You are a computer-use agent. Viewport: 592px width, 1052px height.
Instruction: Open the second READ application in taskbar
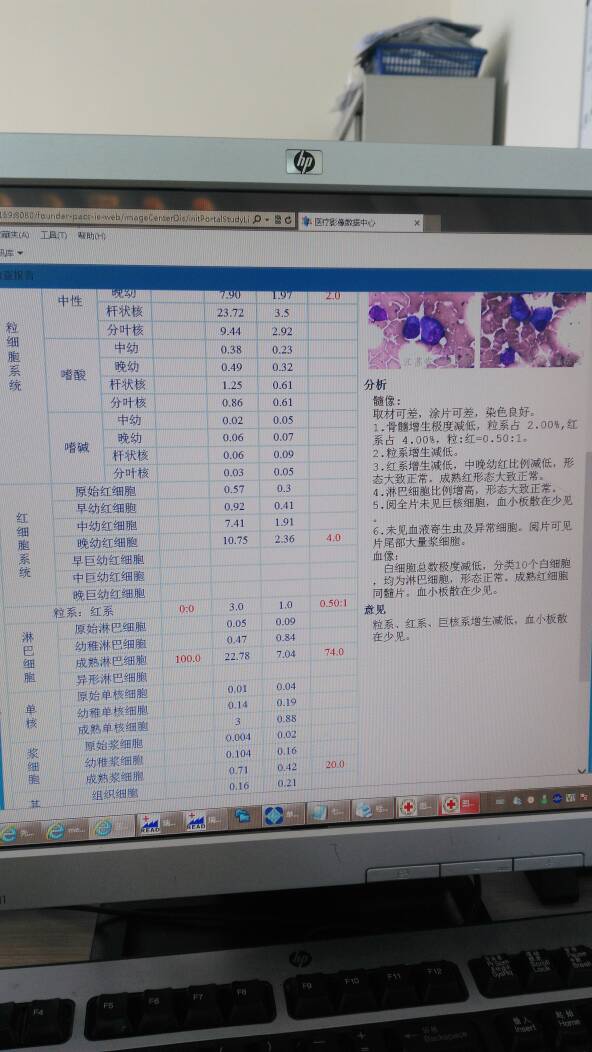pos(203,820)
